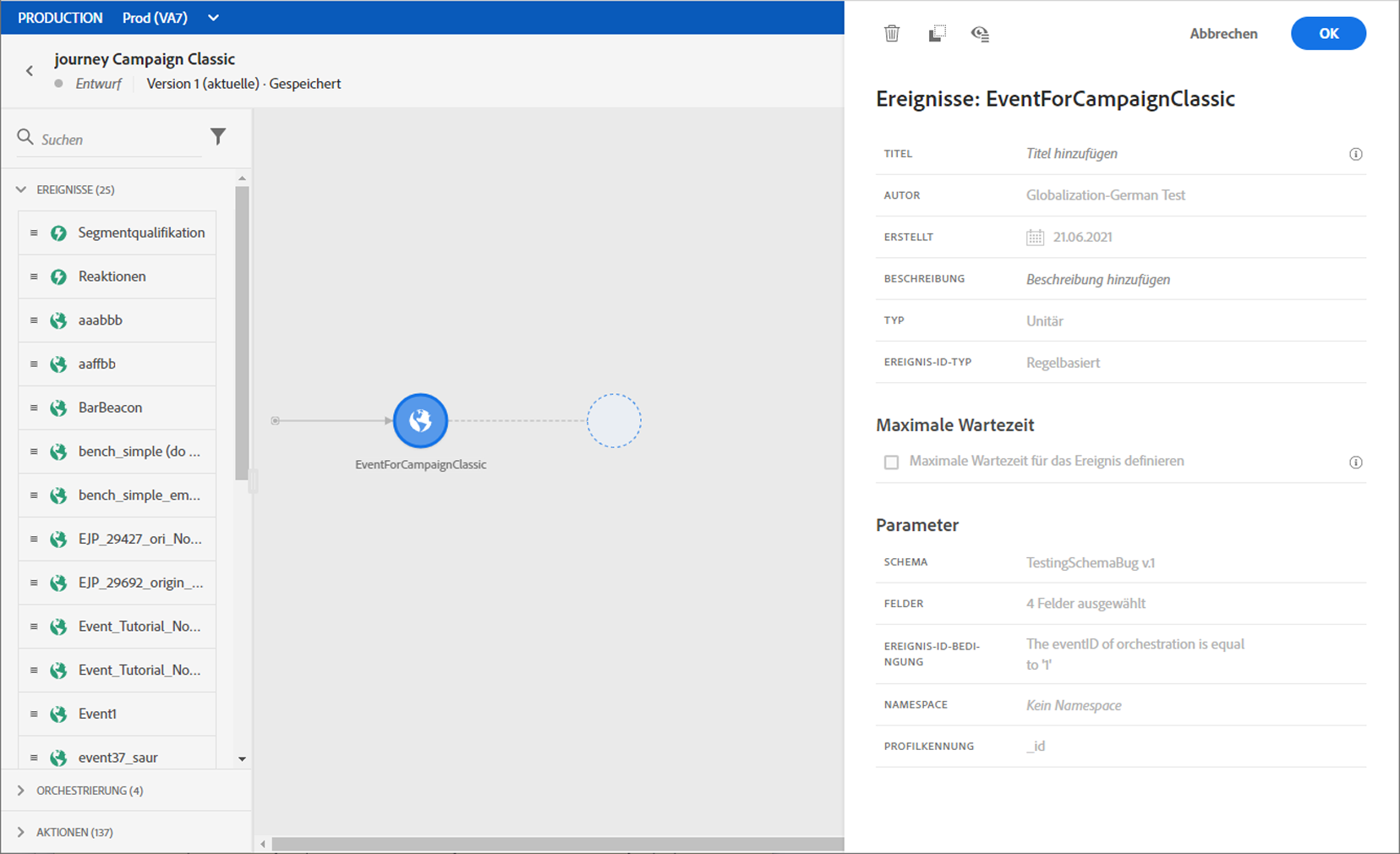The width and height of the screenshot is (1400, 854).
Task: Click the EJP_29427_ori_No... globe icon
Action: (58, 539)
